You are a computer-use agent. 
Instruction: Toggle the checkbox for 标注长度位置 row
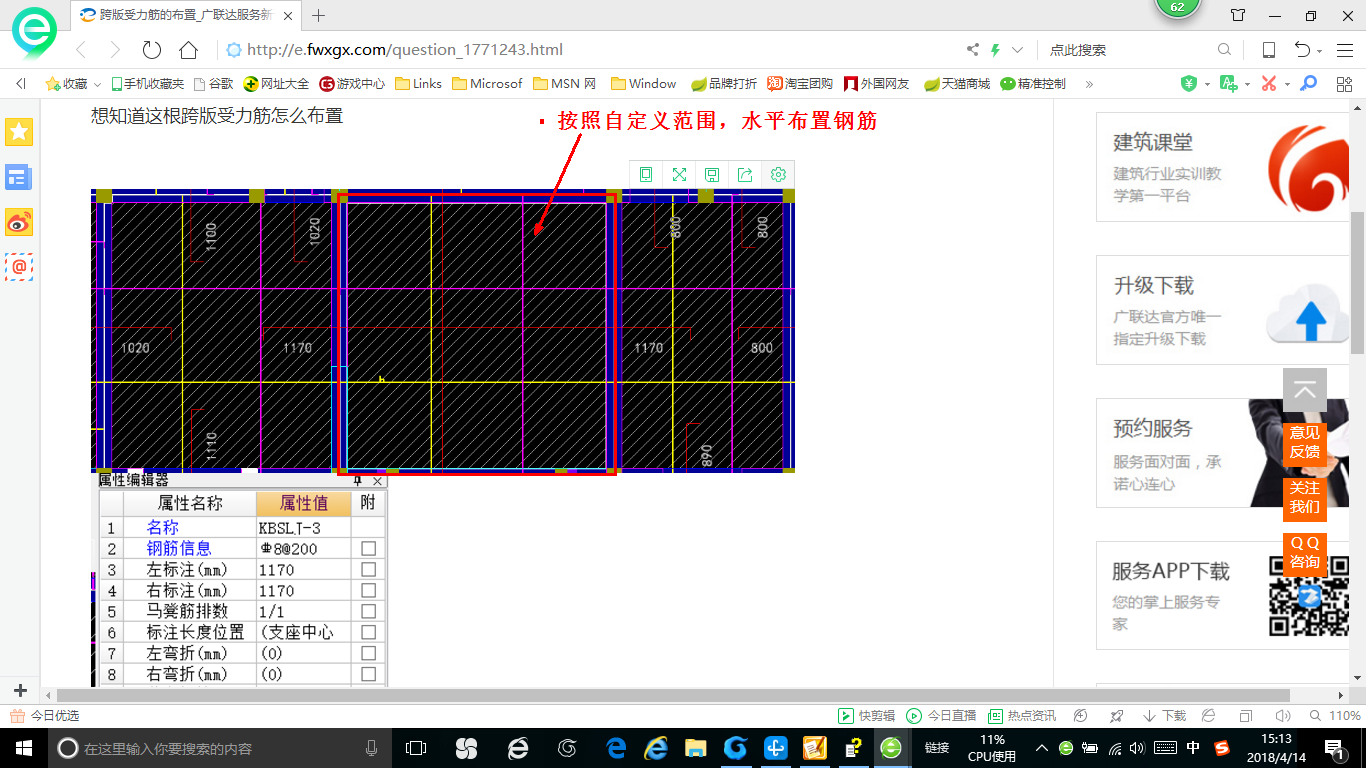[369, 633]
